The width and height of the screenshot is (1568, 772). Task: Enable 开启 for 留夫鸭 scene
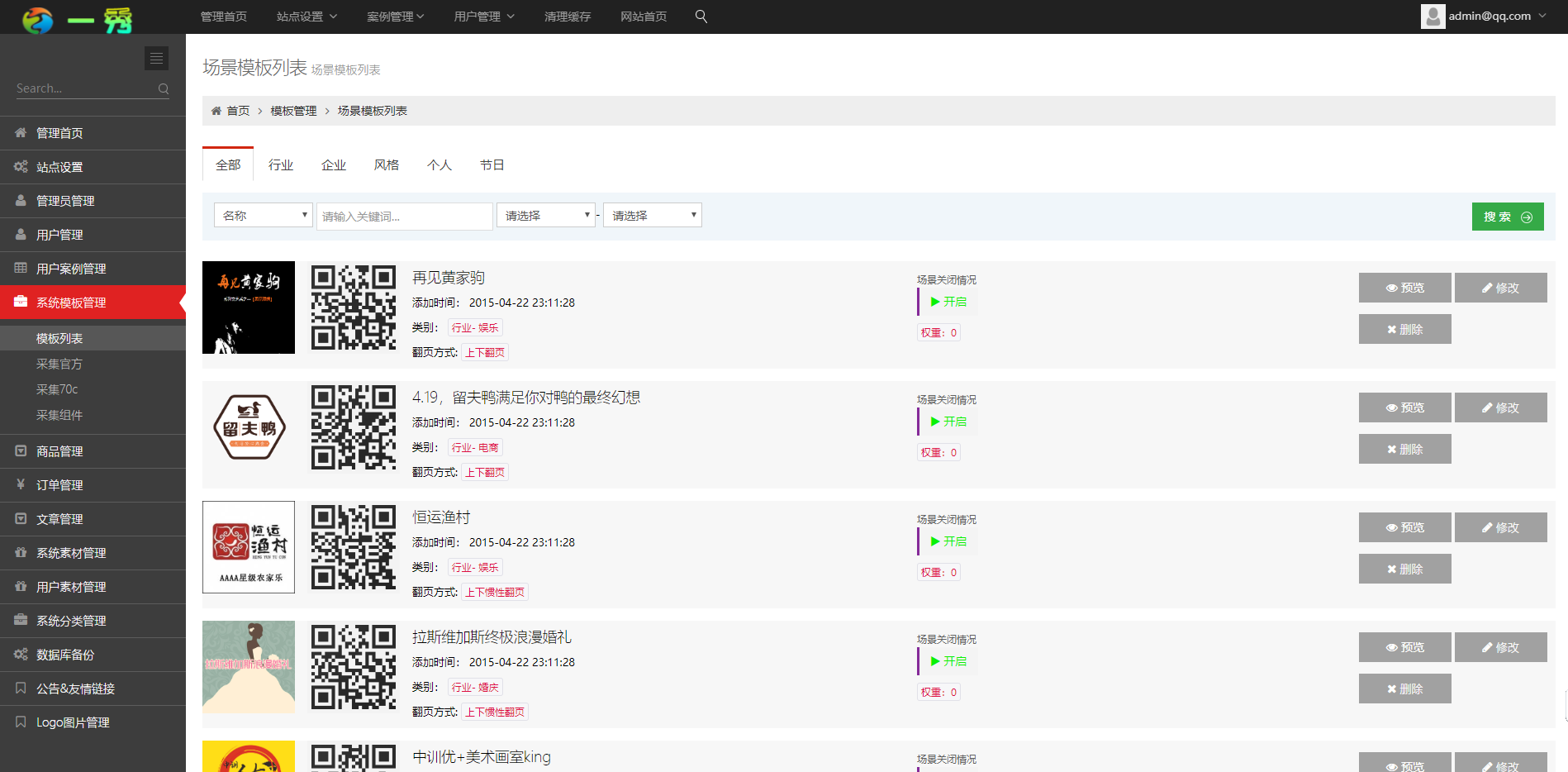947,422
